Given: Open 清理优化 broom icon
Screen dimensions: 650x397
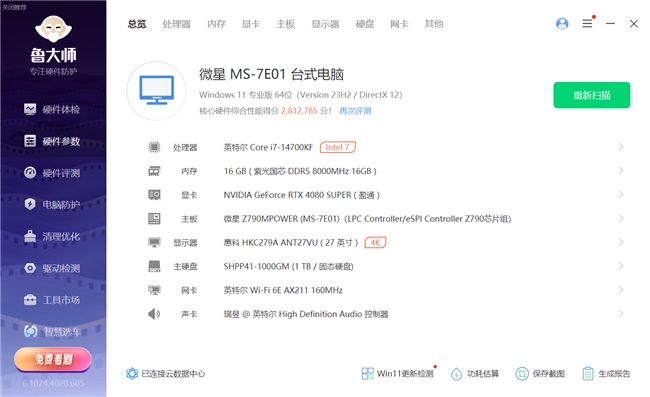Looking at the screenshot, I should (x=30, y=236).
